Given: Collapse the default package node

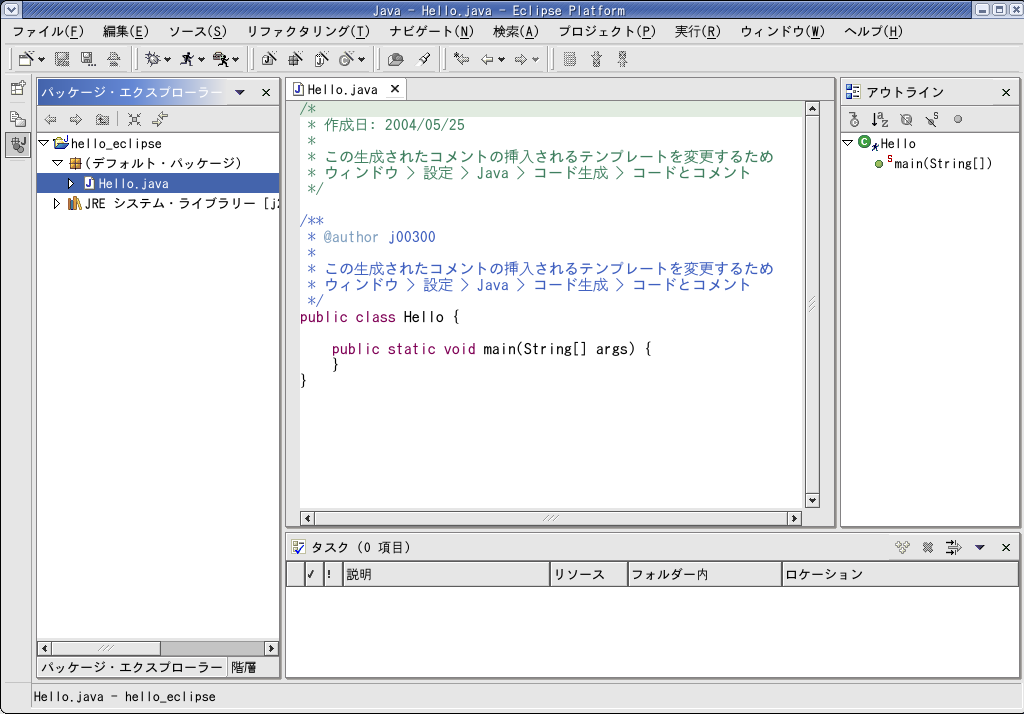Looking at the screenshot, I should click(57, 163).
